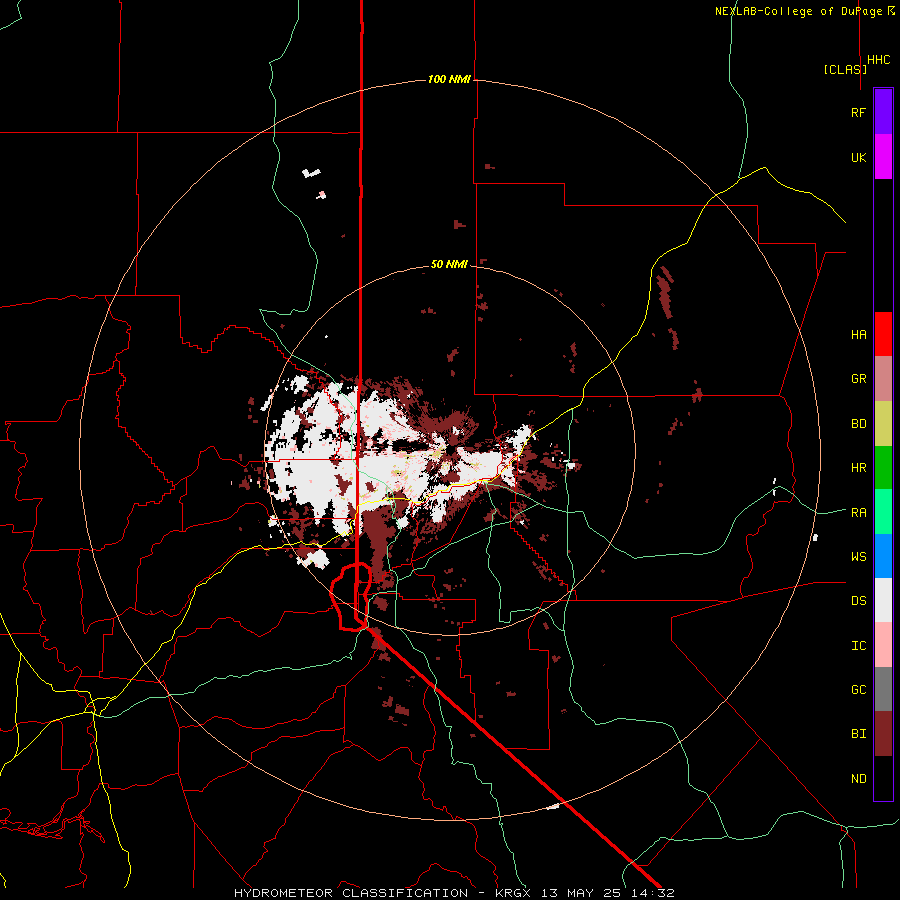Click the RA rain legend swatch

883,512
